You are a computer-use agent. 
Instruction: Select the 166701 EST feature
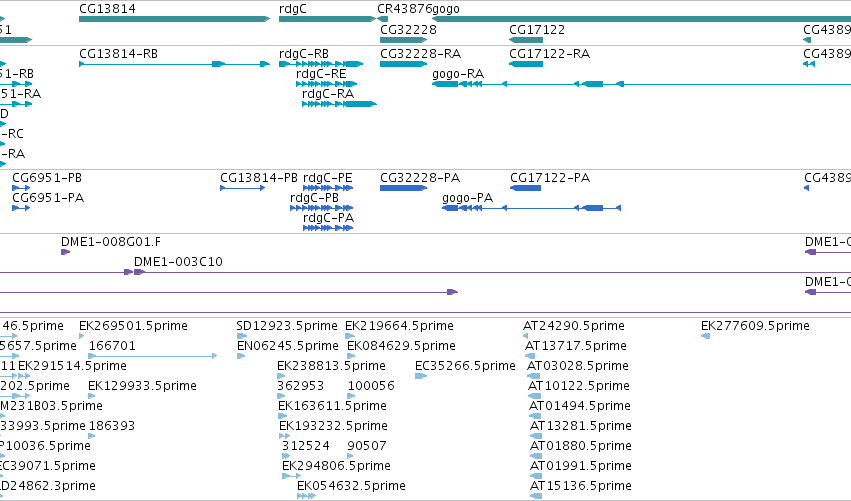(153, 356)
